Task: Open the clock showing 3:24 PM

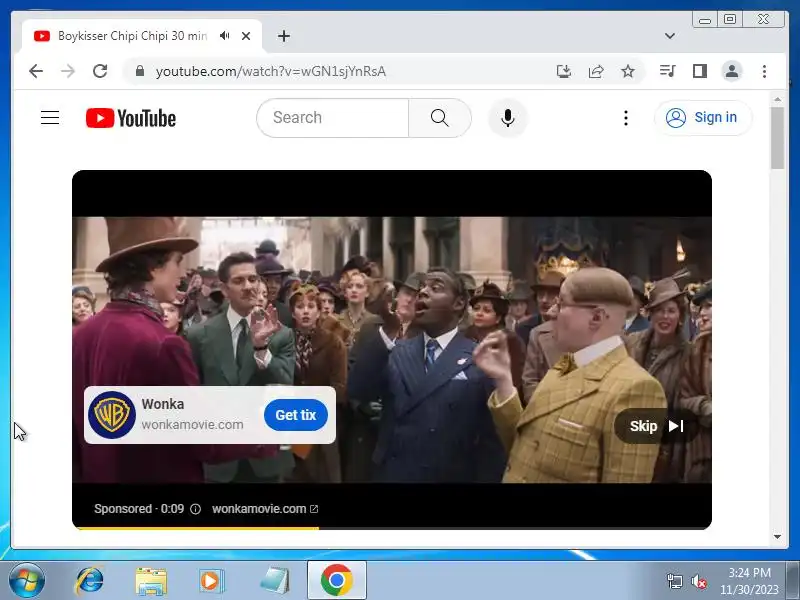Action: (x=749, y=581)
